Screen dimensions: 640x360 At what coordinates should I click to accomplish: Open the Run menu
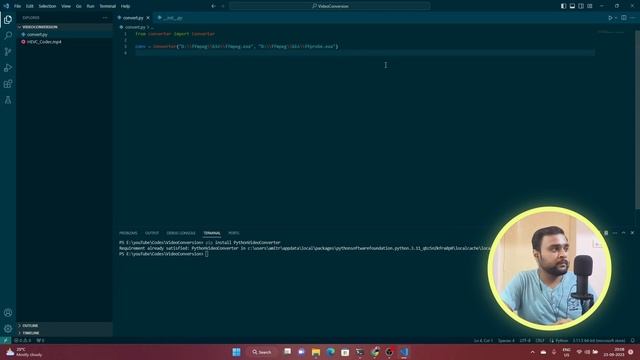(x=90, y=6)
